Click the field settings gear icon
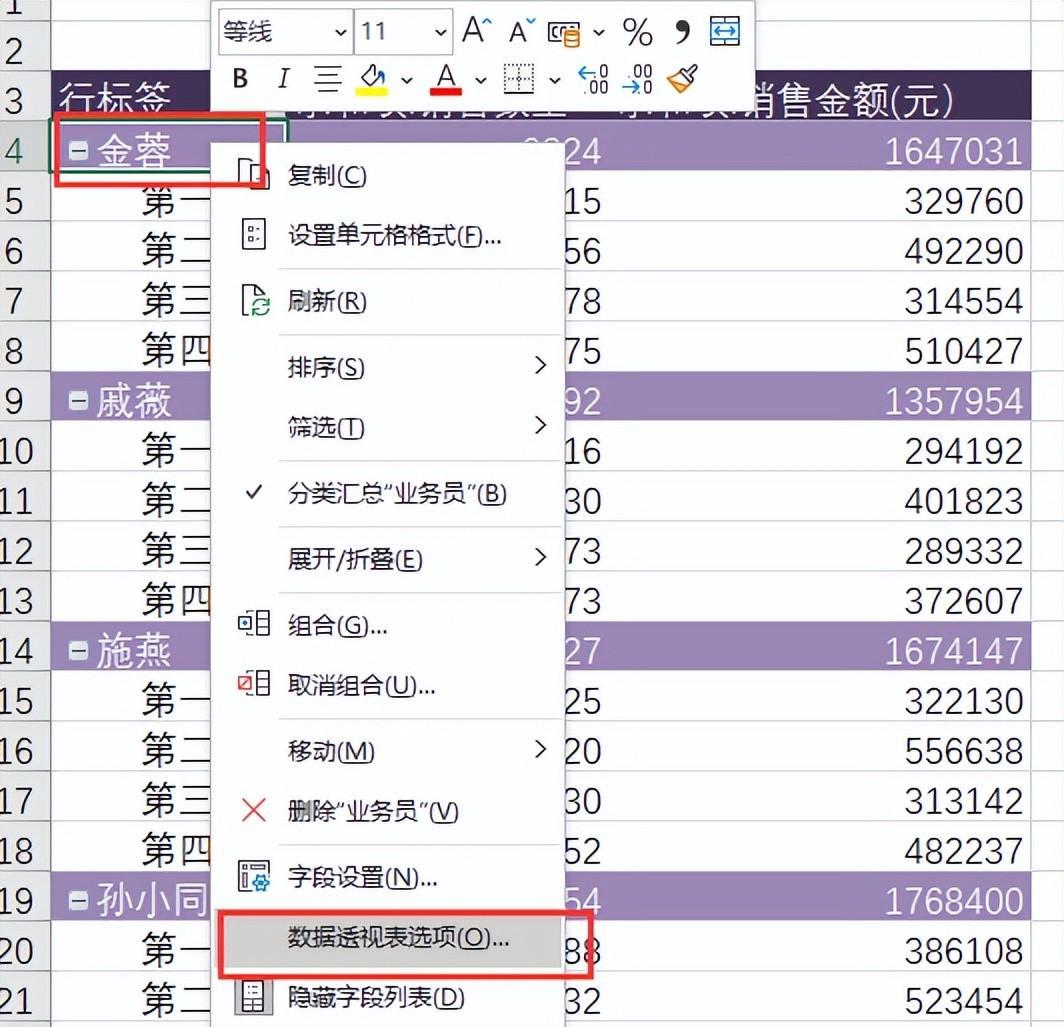The width and height of the screenshot is (1064, 1027). coord(254,876)
